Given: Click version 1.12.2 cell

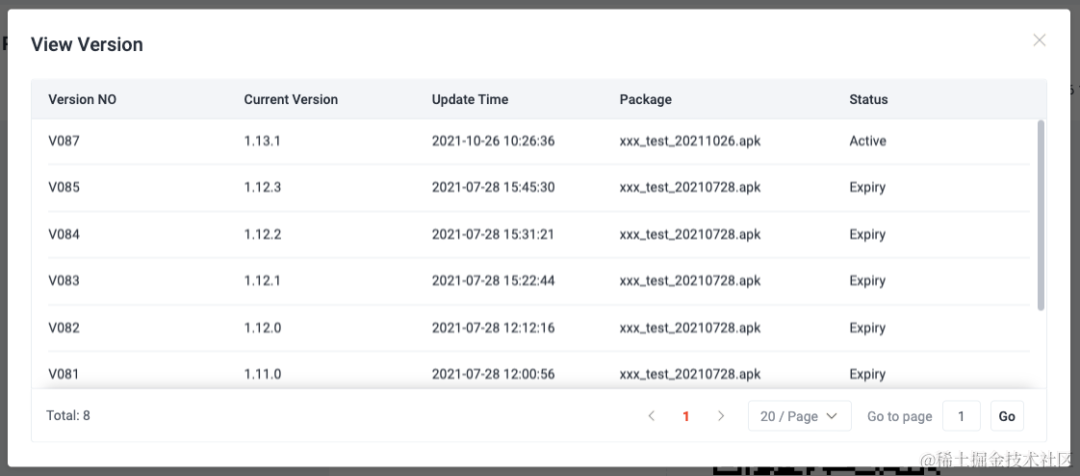Looking at the screenshot, I should [263, 234].
